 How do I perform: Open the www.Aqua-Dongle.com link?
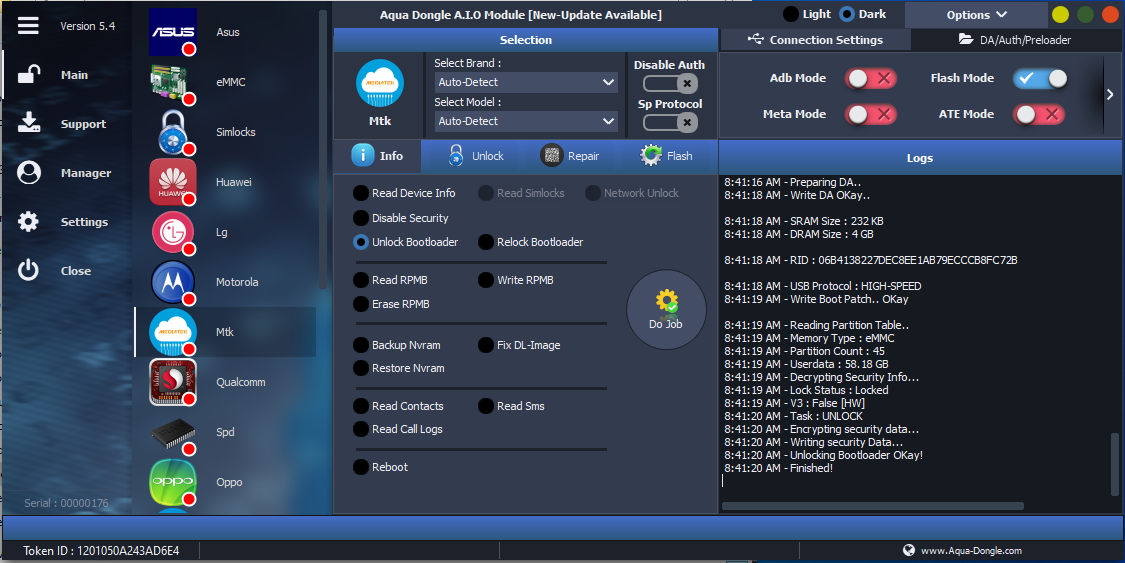971,551
